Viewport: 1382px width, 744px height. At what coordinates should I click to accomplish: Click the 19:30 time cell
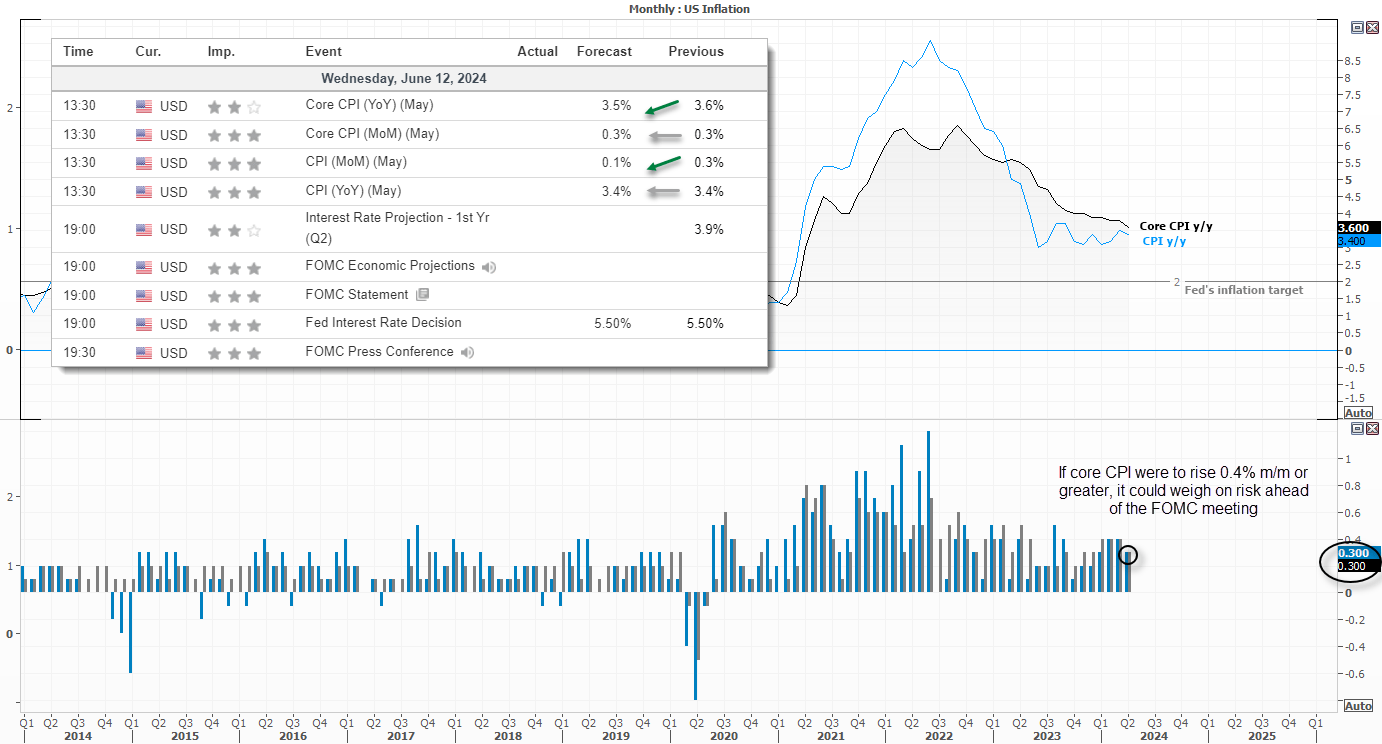(79, 353)
